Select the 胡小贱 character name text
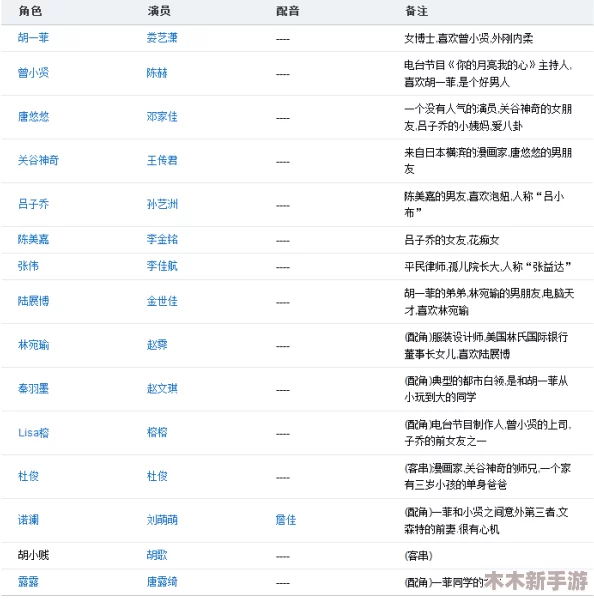594x599 pixels. pyautogui.click(x=33, y=555)
